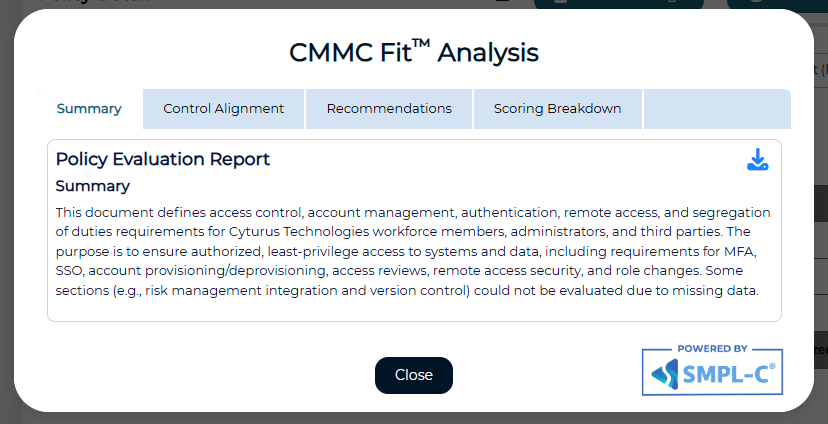Select the Recommendations tab

389,109
